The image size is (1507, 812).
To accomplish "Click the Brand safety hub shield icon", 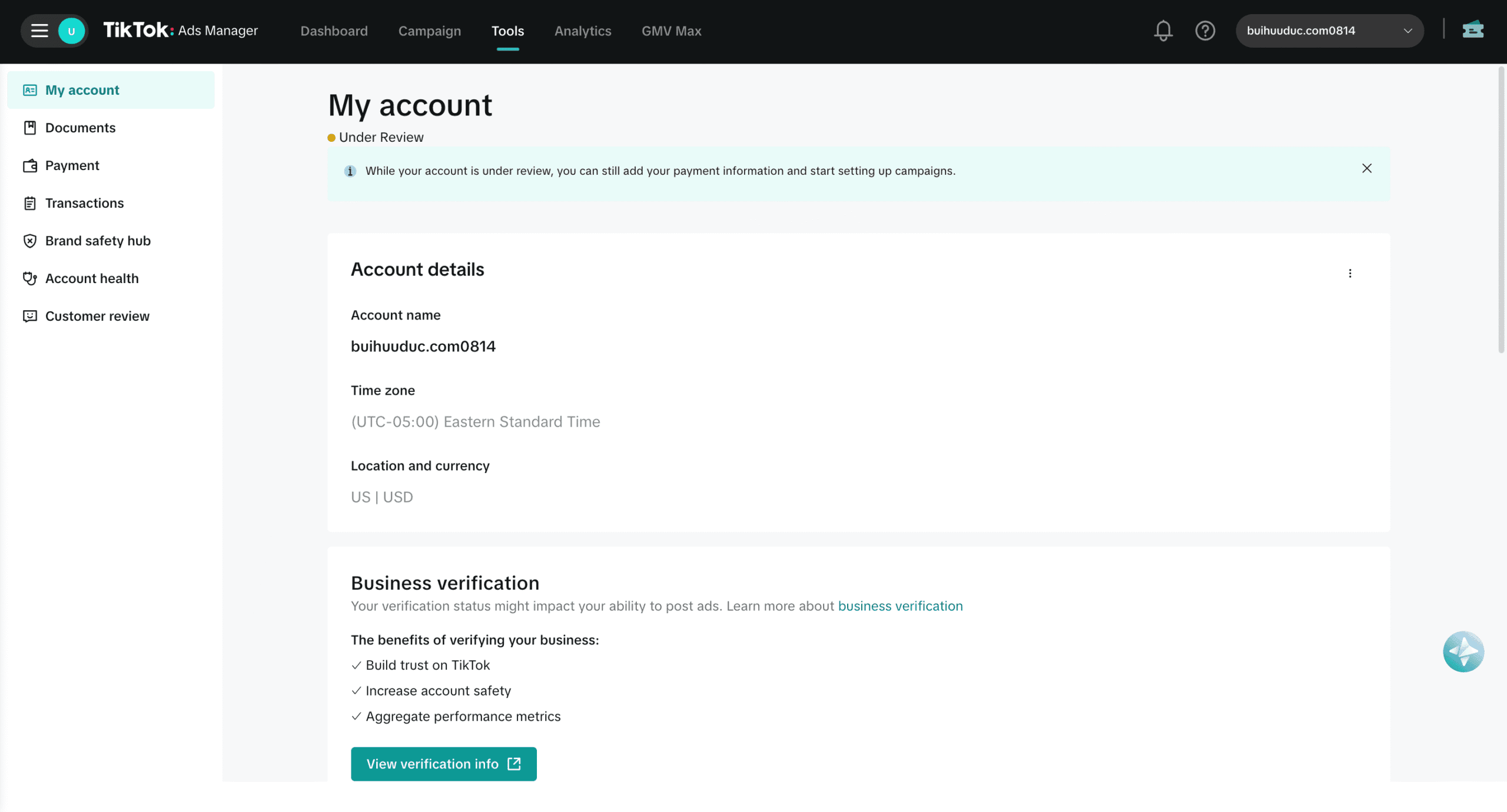I will coord(30,241).
